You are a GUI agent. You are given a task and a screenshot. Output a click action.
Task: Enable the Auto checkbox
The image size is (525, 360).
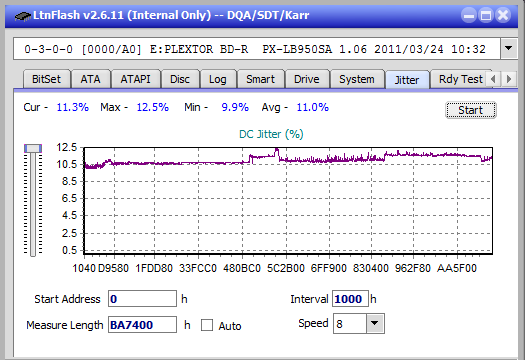coord(207,325)
